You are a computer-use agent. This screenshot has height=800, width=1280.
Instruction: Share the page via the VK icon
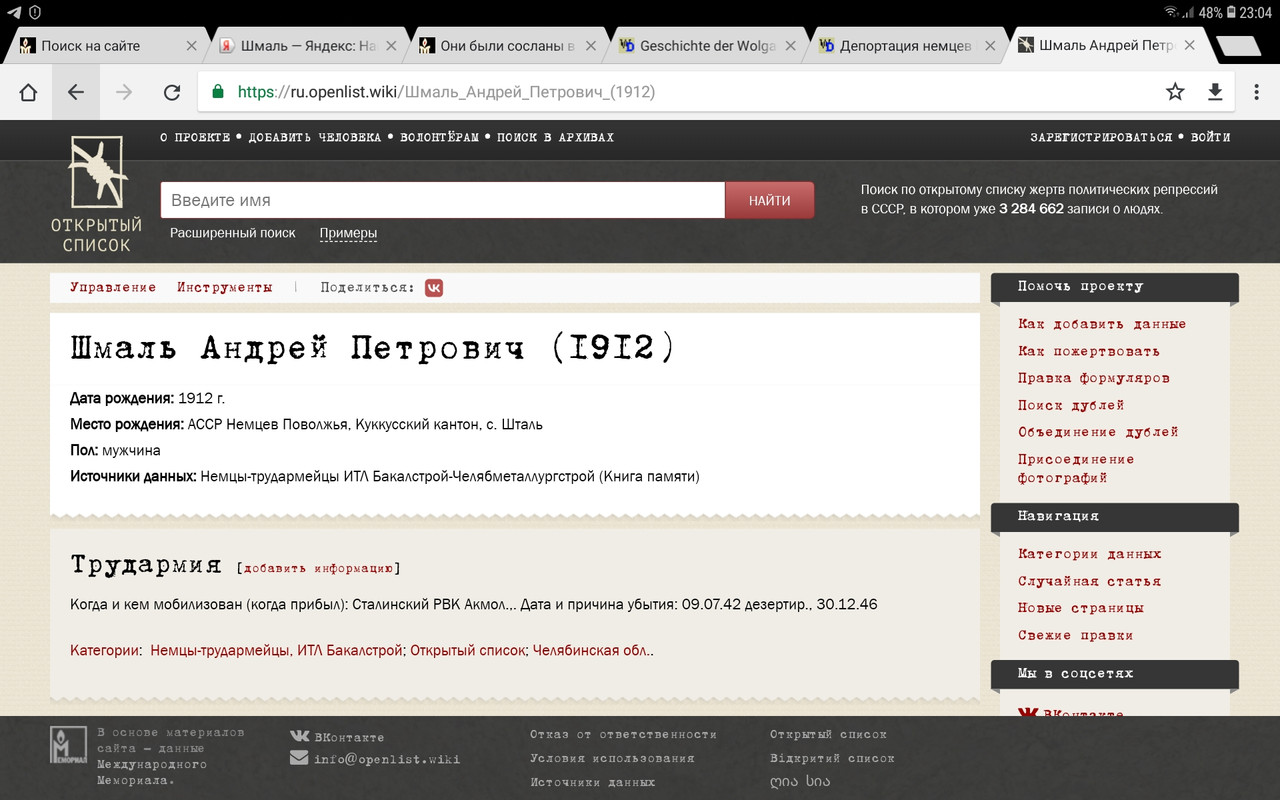(434, 288)
